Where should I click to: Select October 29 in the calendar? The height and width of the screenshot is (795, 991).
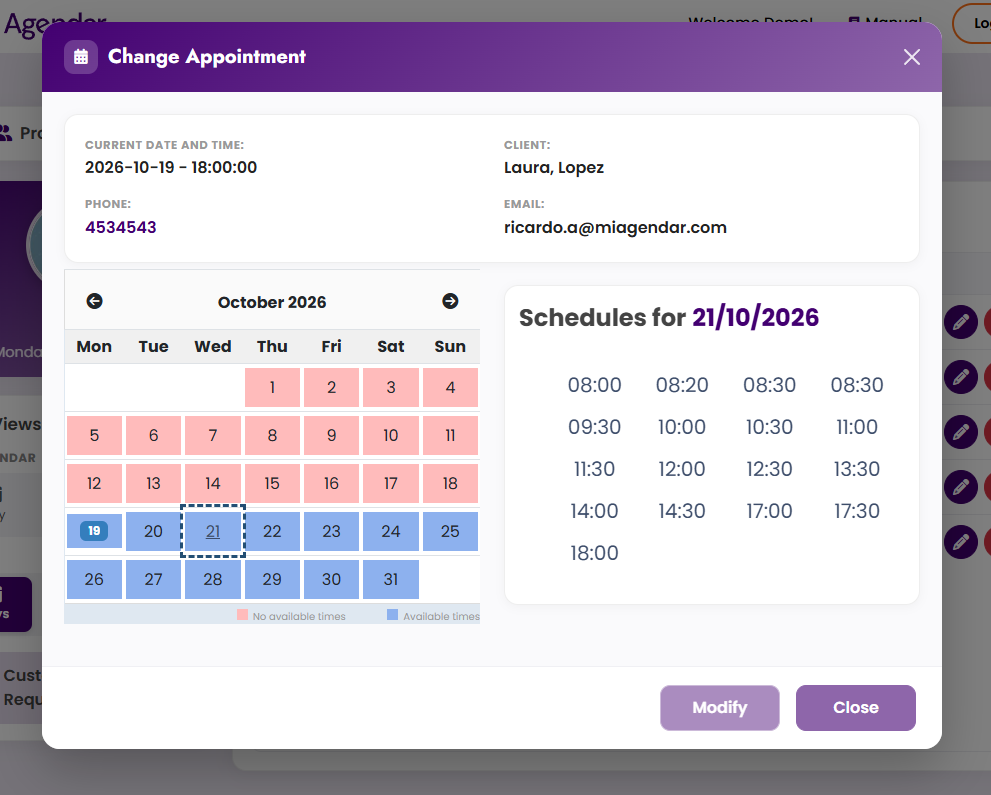click(272, 580)
